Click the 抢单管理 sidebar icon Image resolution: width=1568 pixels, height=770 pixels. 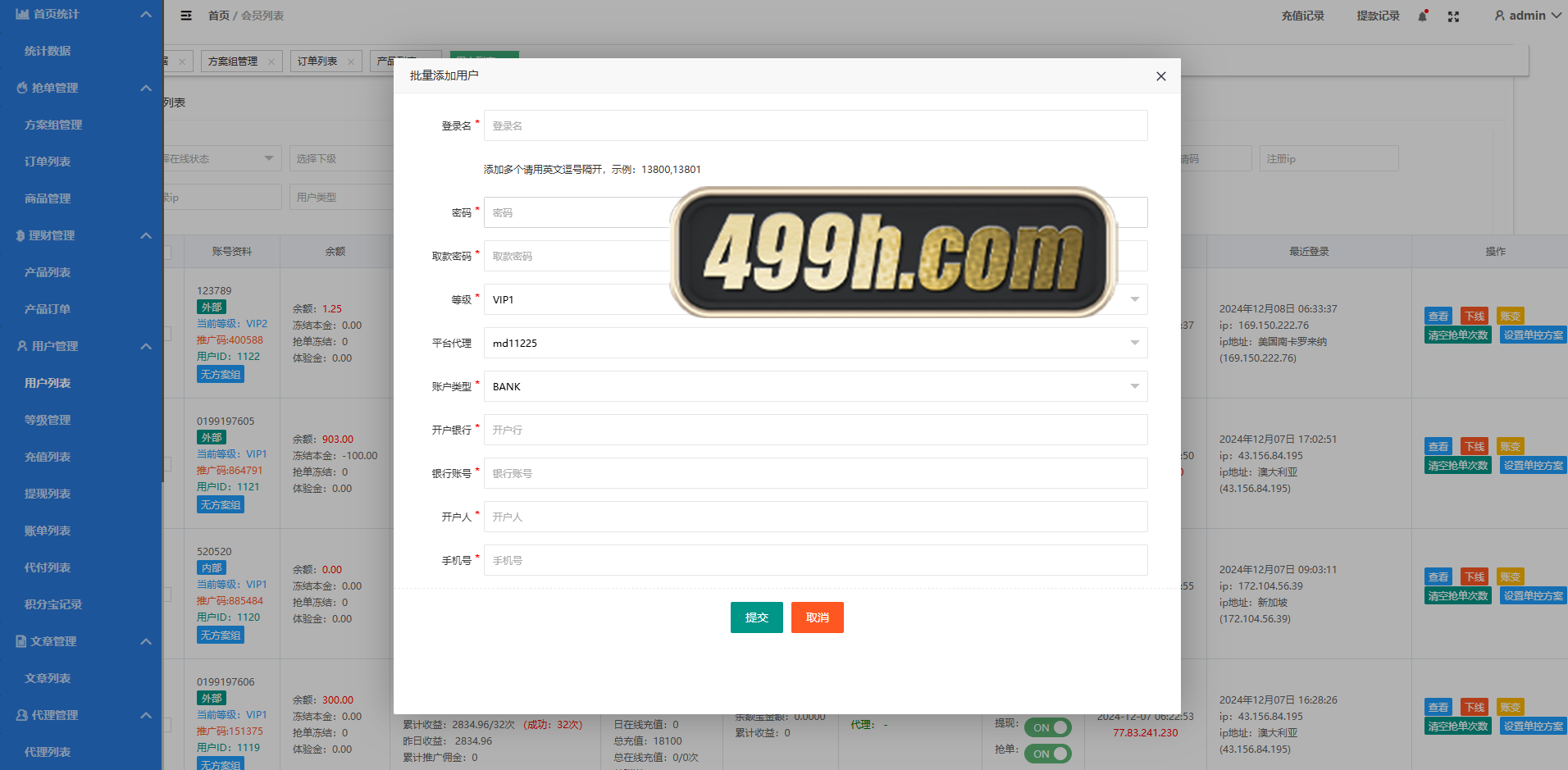point(22,88)
